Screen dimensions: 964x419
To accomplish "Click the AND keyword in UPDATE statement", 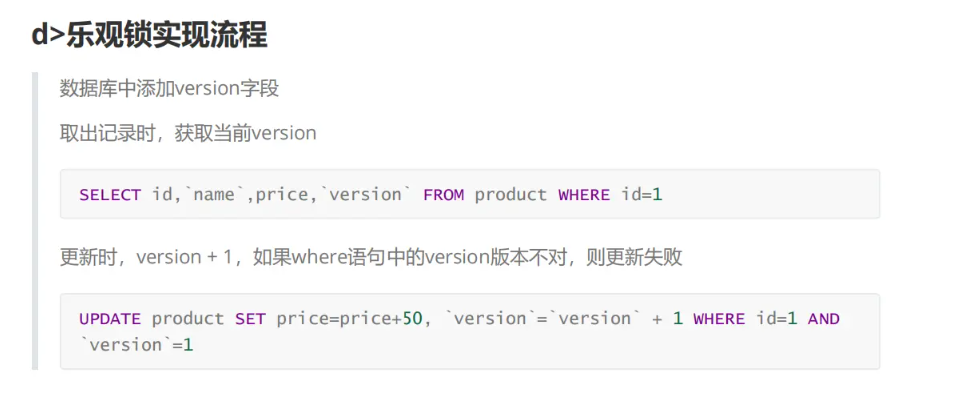I will coord(824,319).
